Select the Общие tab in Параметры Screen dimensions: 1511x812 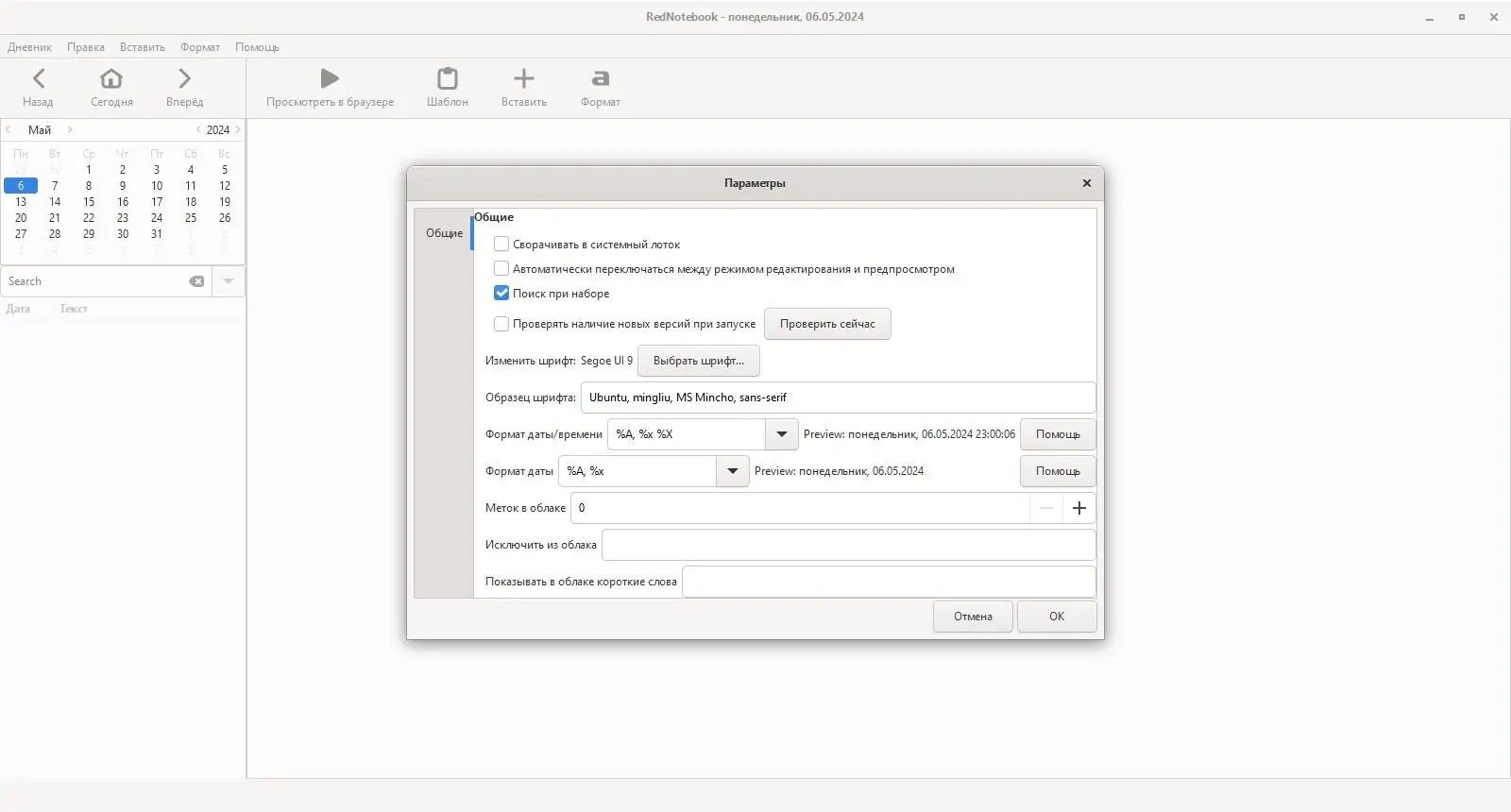pos(444,233)
